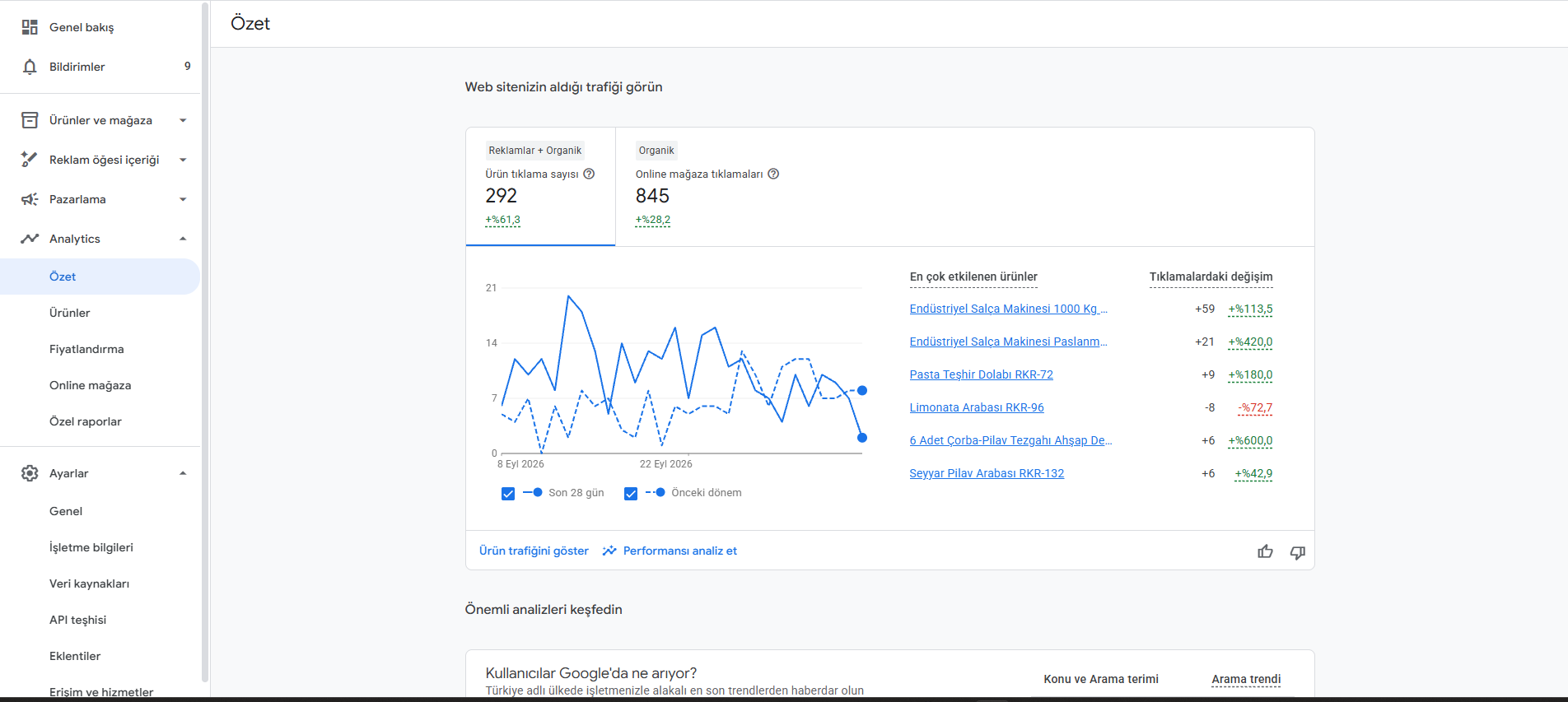The width and height of the screenshot is (1568, 702).
Task: Click help icon next to Ürün tıklama sayısı
Action: [589, 174]
